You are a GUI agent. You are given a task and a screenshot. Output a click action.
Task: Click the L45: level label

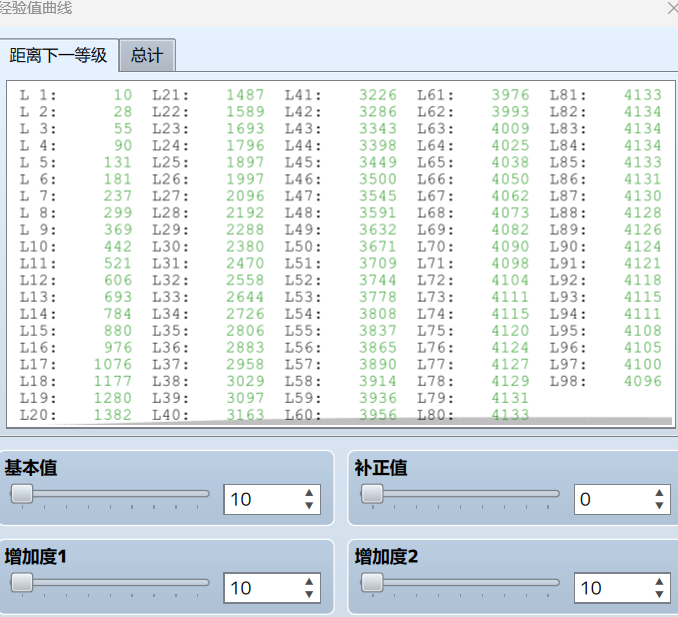click(x=303, y=162)
